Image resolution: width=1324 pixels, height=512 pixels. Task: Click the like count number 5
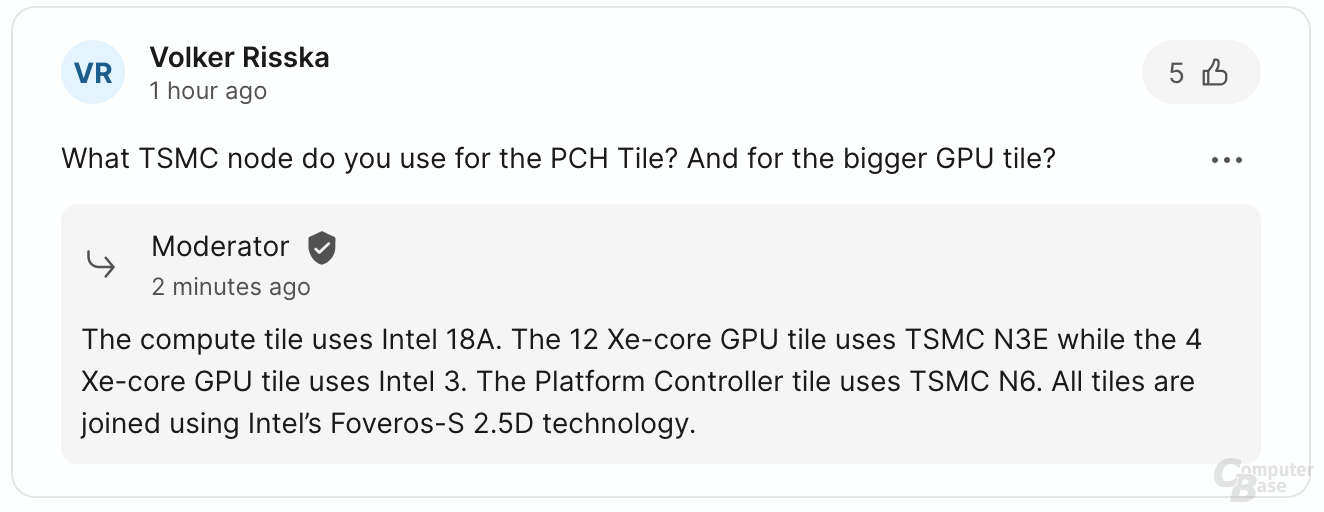(x=1176, y=73)
